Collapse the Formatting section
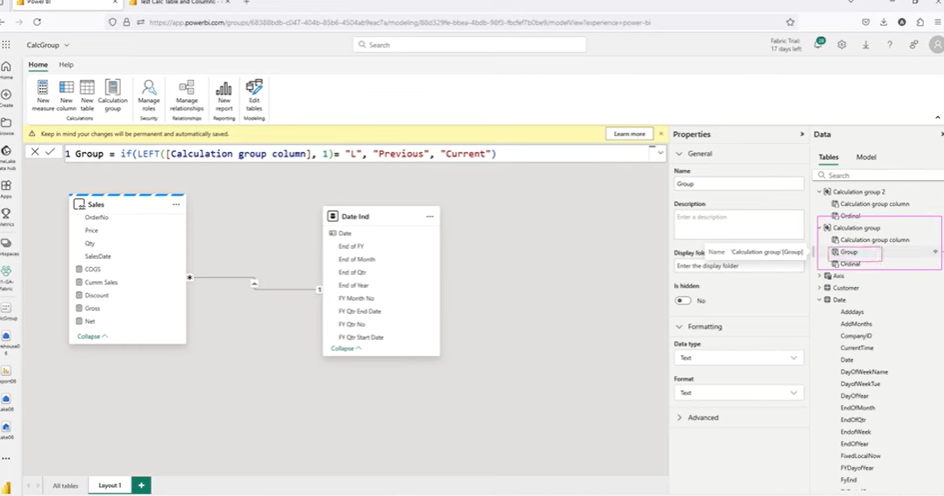 tap(679, 326)
